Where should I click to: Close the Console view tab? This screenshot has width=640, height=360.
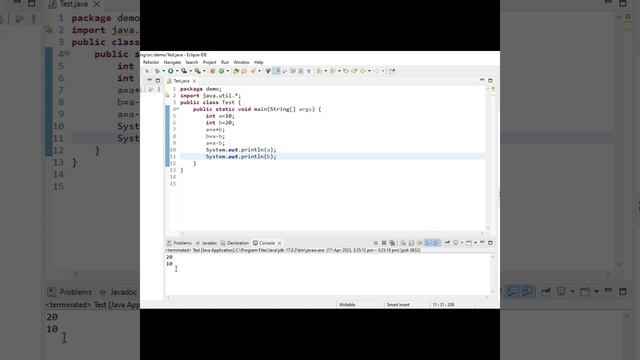tap(280, 243)
